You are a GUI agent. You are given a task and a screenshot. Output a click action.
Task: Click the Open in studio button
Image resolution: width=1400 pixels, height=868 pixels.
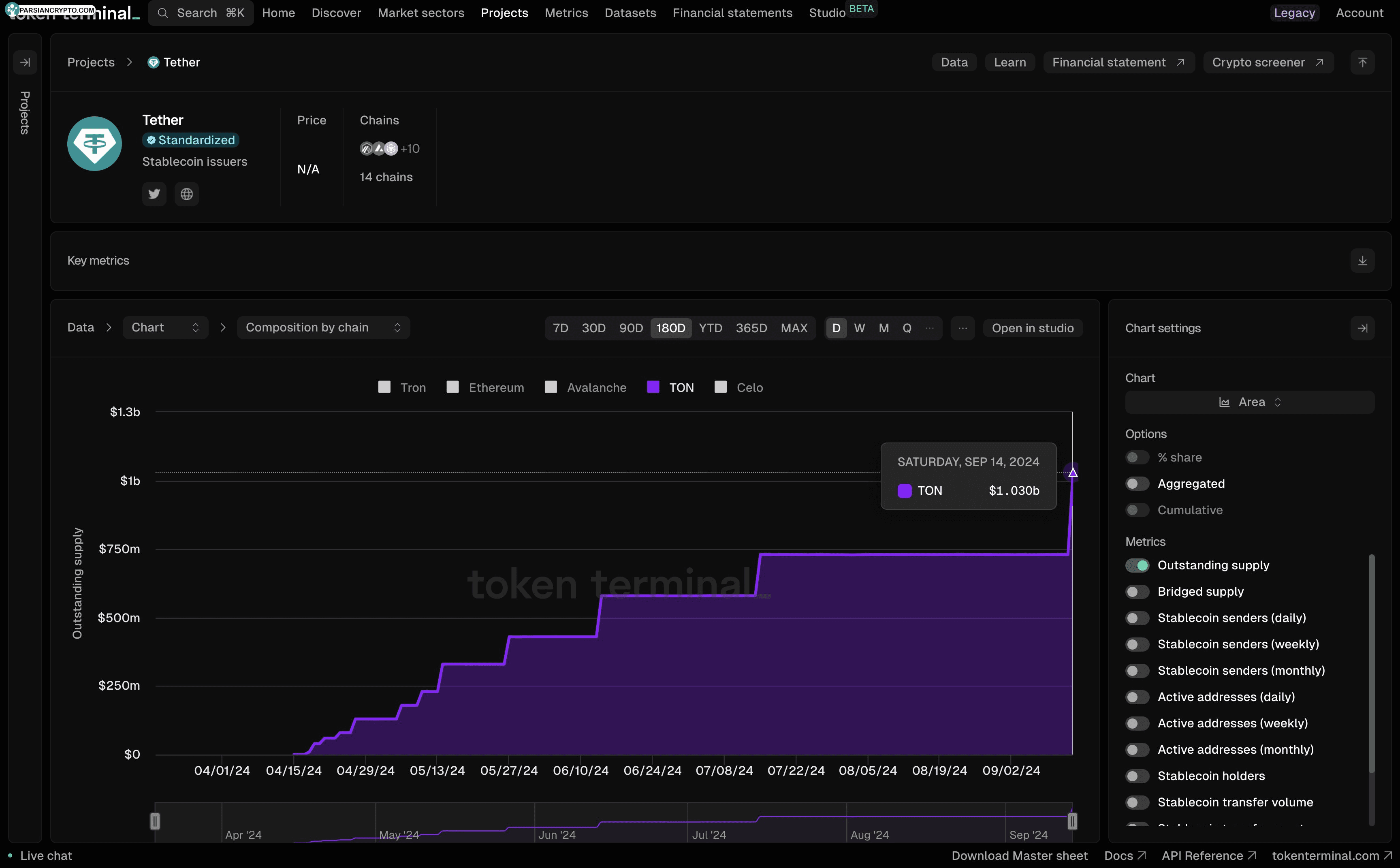click(x=1032, y=328)
